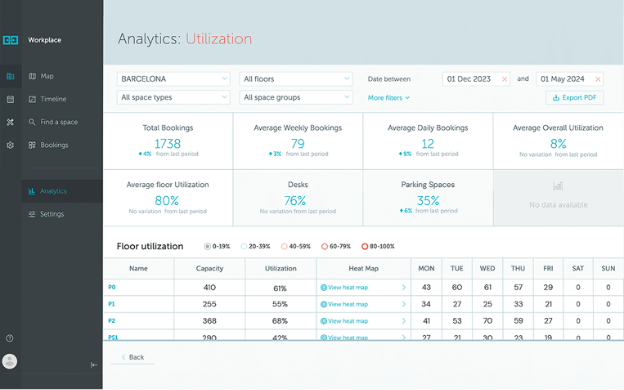Click the Average Weekly Bookings value 79
This screenshot has height=390, width=624.
[298, 144]
